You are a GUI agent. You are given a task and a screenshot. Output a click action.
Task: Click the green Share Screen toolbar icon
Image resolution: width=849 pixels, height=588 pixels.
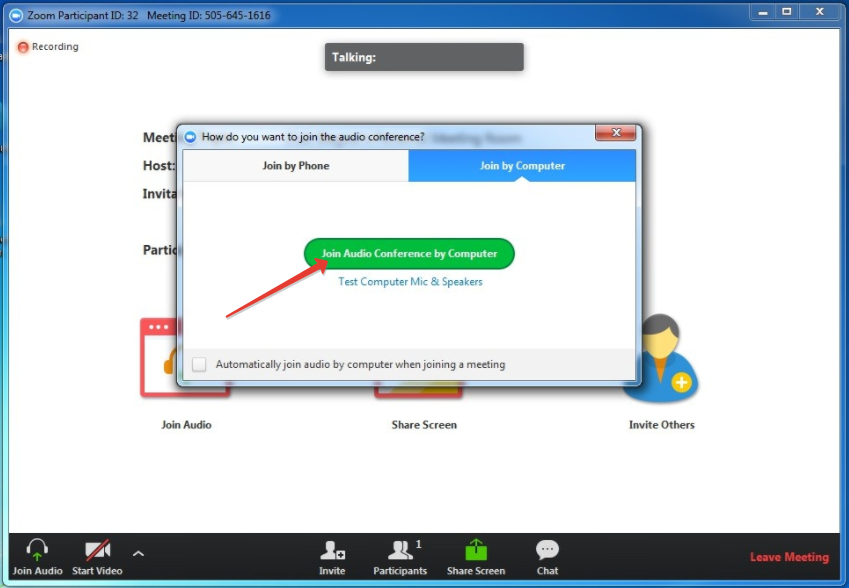476,550
